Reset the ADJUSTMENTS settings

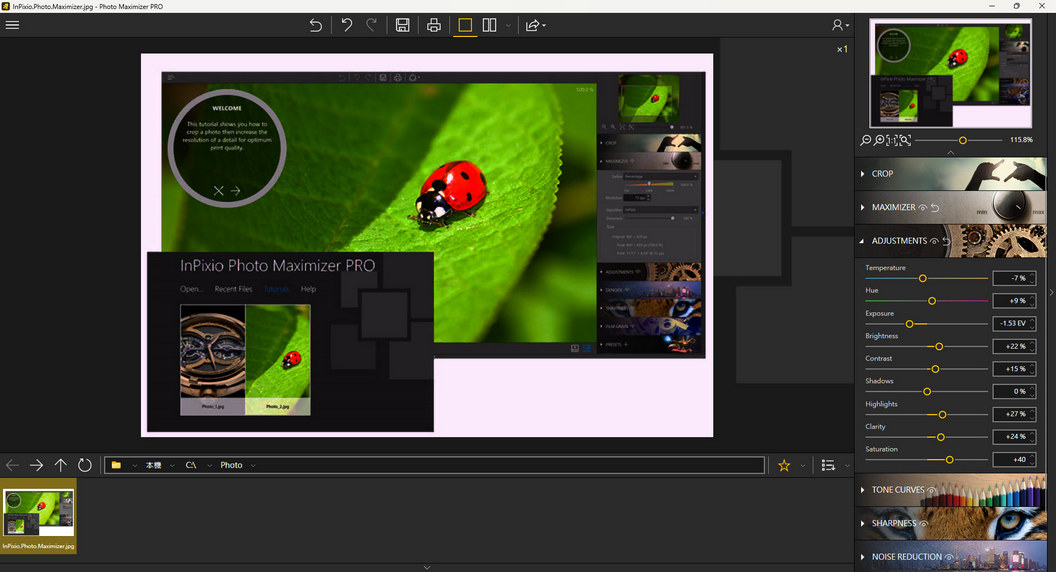[x=946, y=241]
